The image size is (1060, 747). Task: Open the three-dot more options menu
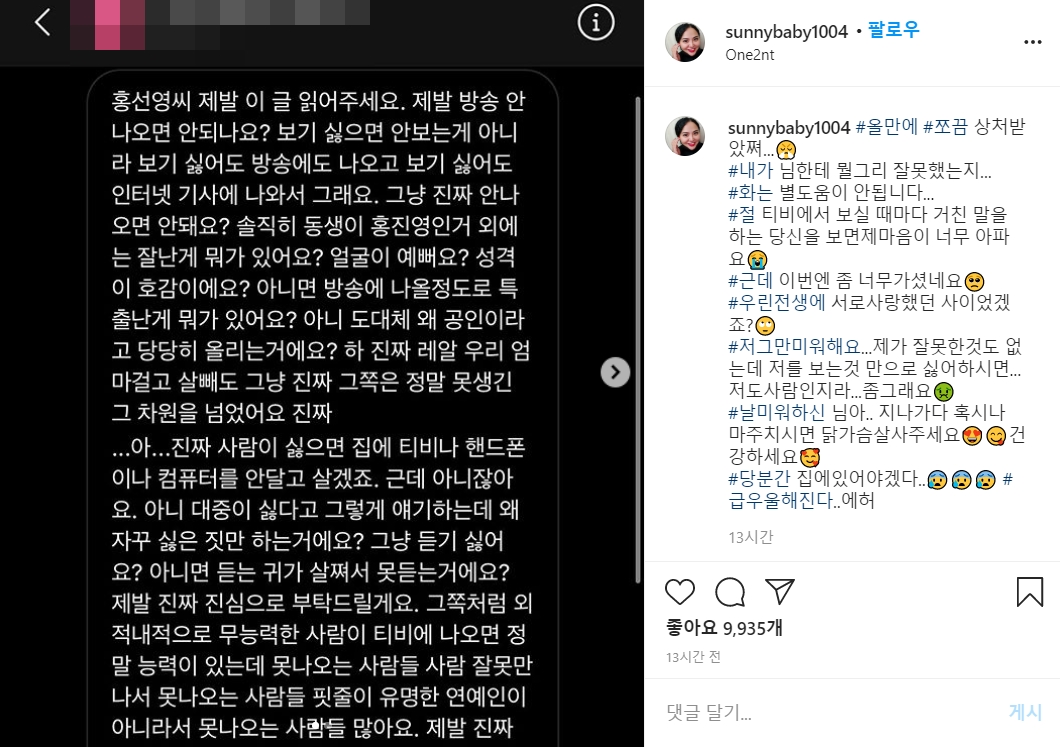click(1032, 42)
